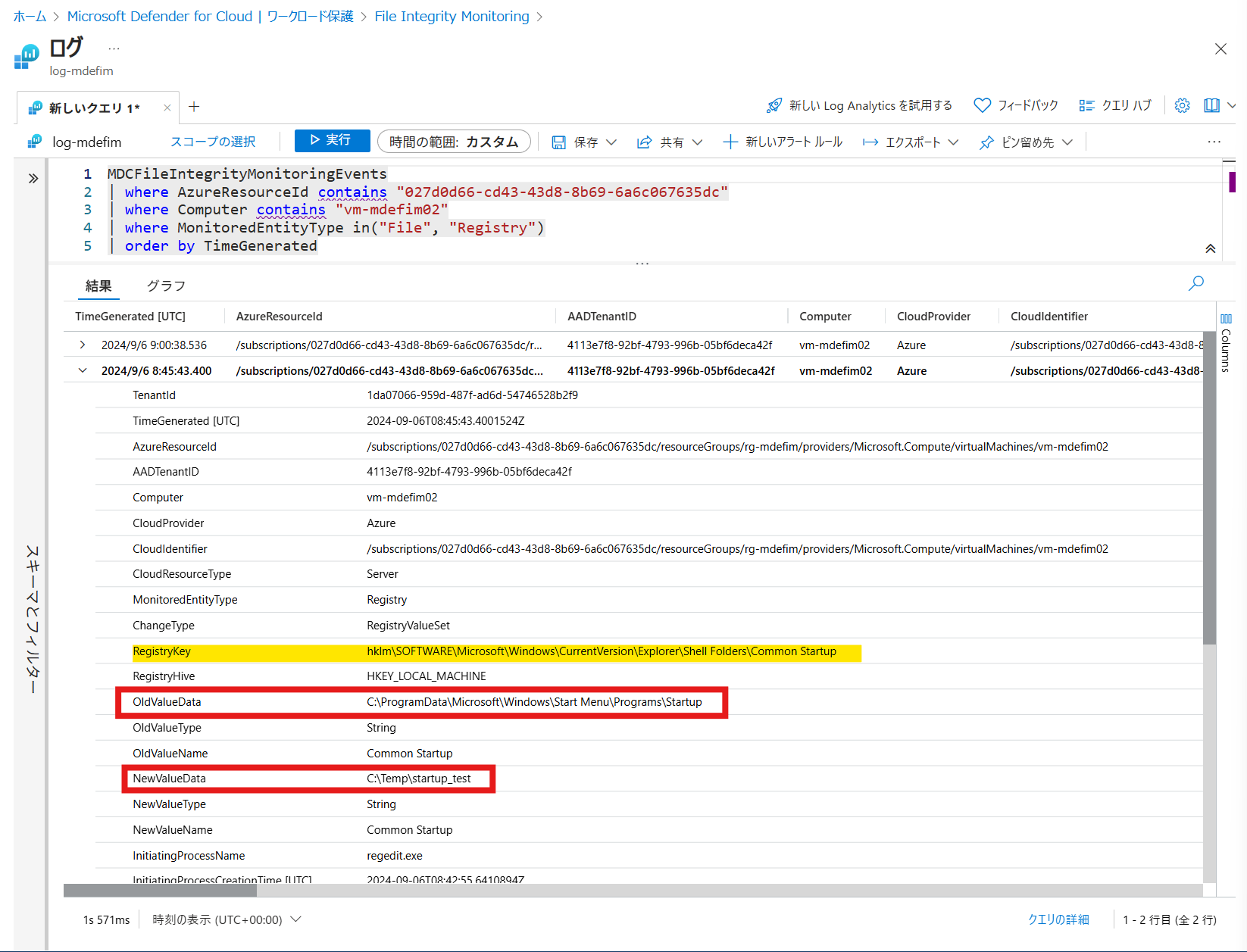Click the horizontal results scrollbar
This screenshot has height=952, width=1247.
coord(160,891)
